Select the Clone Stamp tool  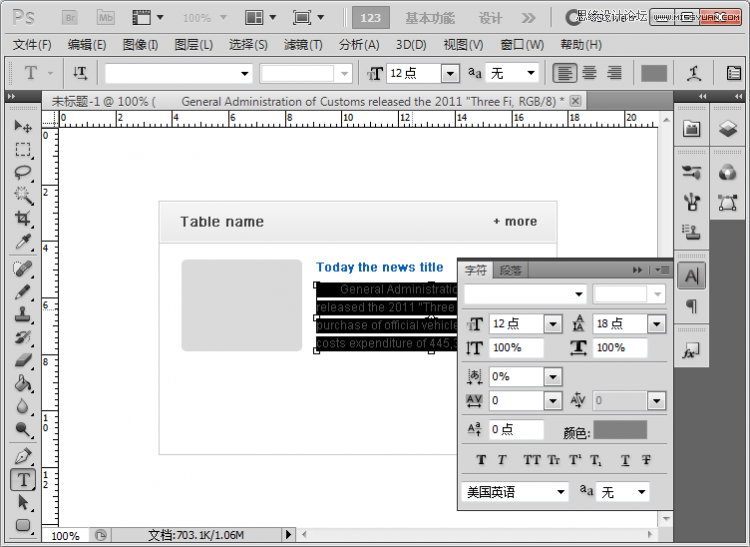tap(23, 314)
